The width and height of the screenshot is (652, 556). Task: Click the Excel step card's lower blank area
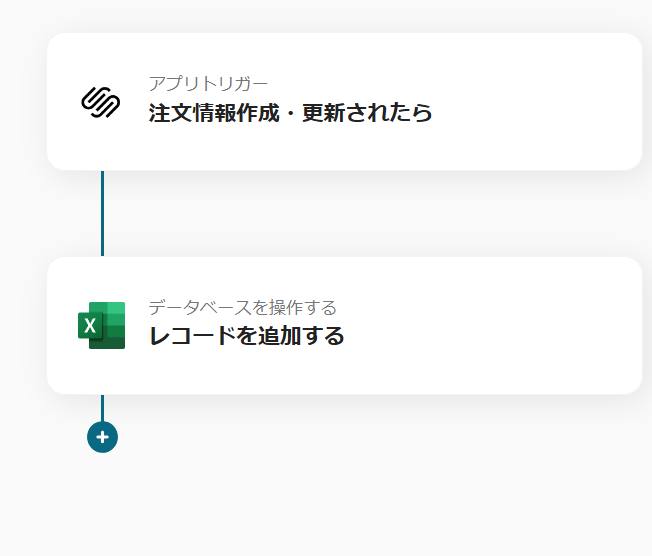pos(345,374)
